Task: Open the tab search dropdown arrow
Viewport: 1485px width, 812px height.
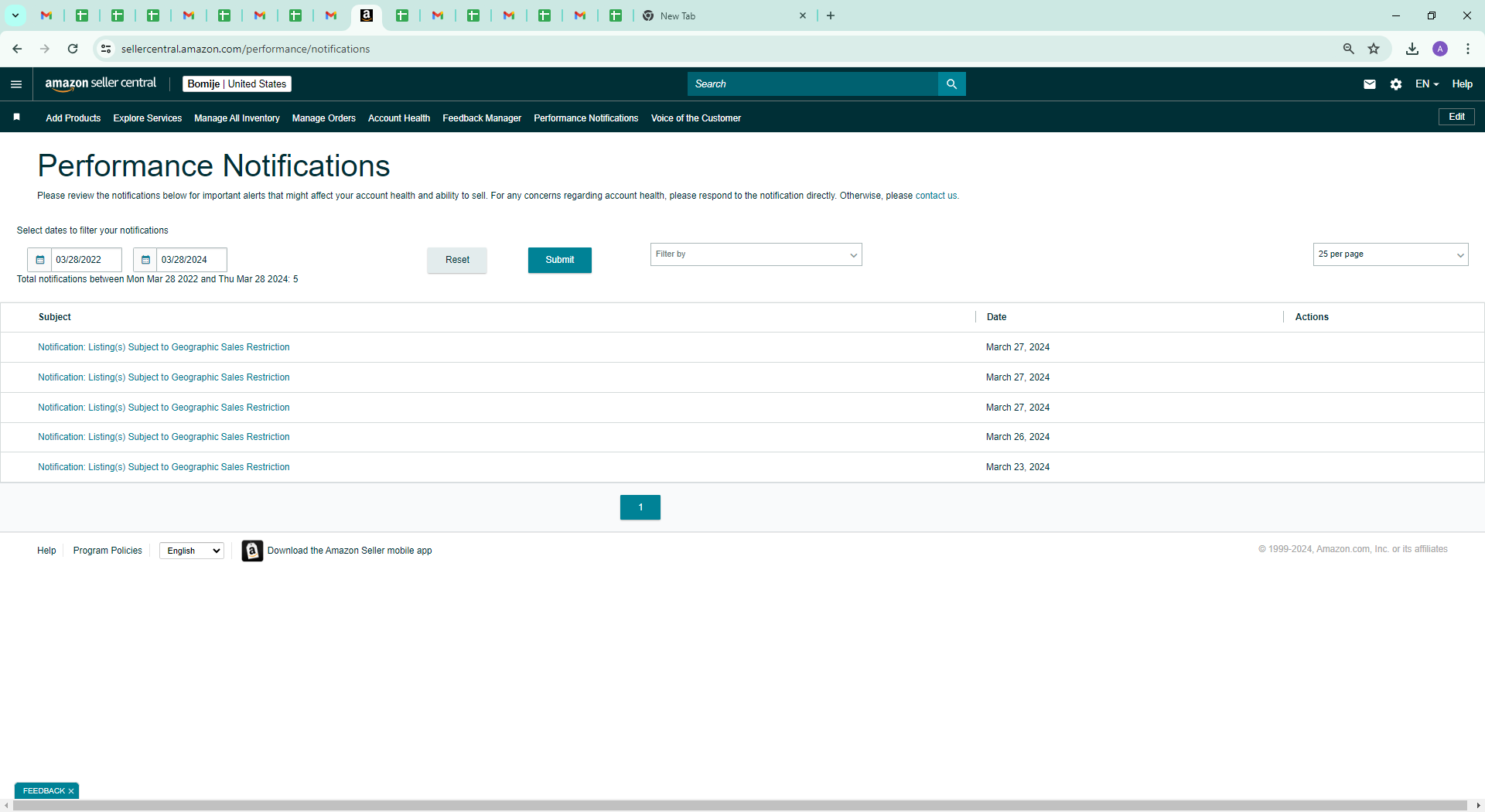Action: [x=15, y=15]
